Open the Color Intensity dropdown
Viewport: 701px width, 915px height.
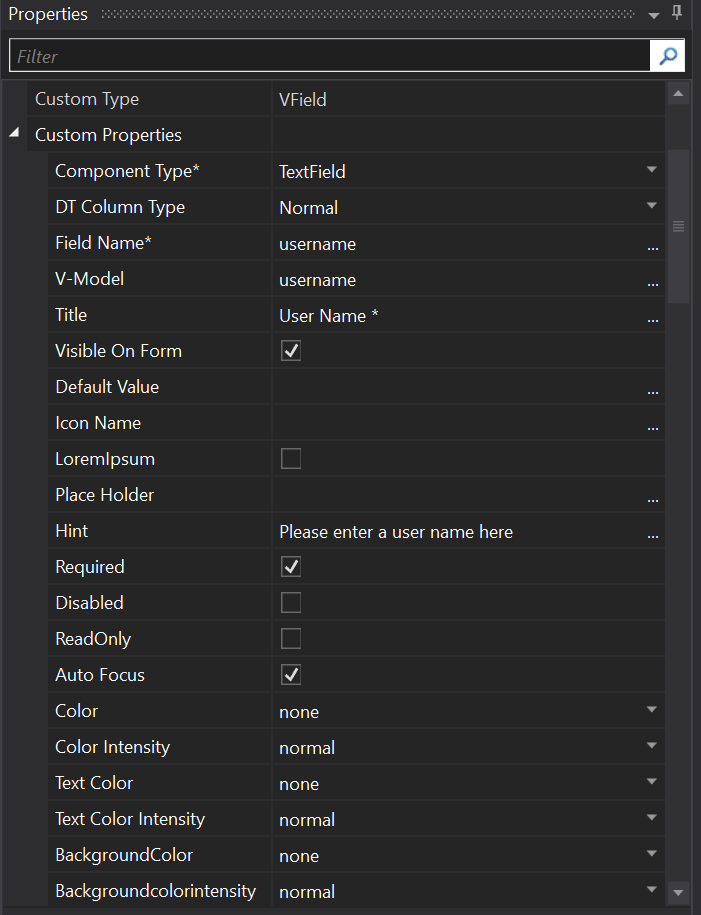click(x=652, y=746)
